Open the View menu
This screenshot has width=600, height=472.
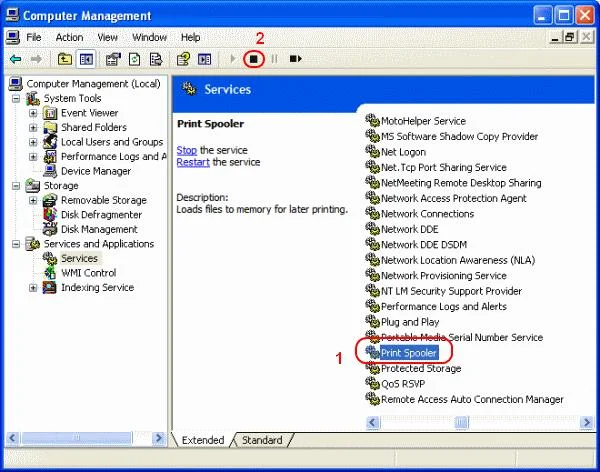[x=108, y=38]
